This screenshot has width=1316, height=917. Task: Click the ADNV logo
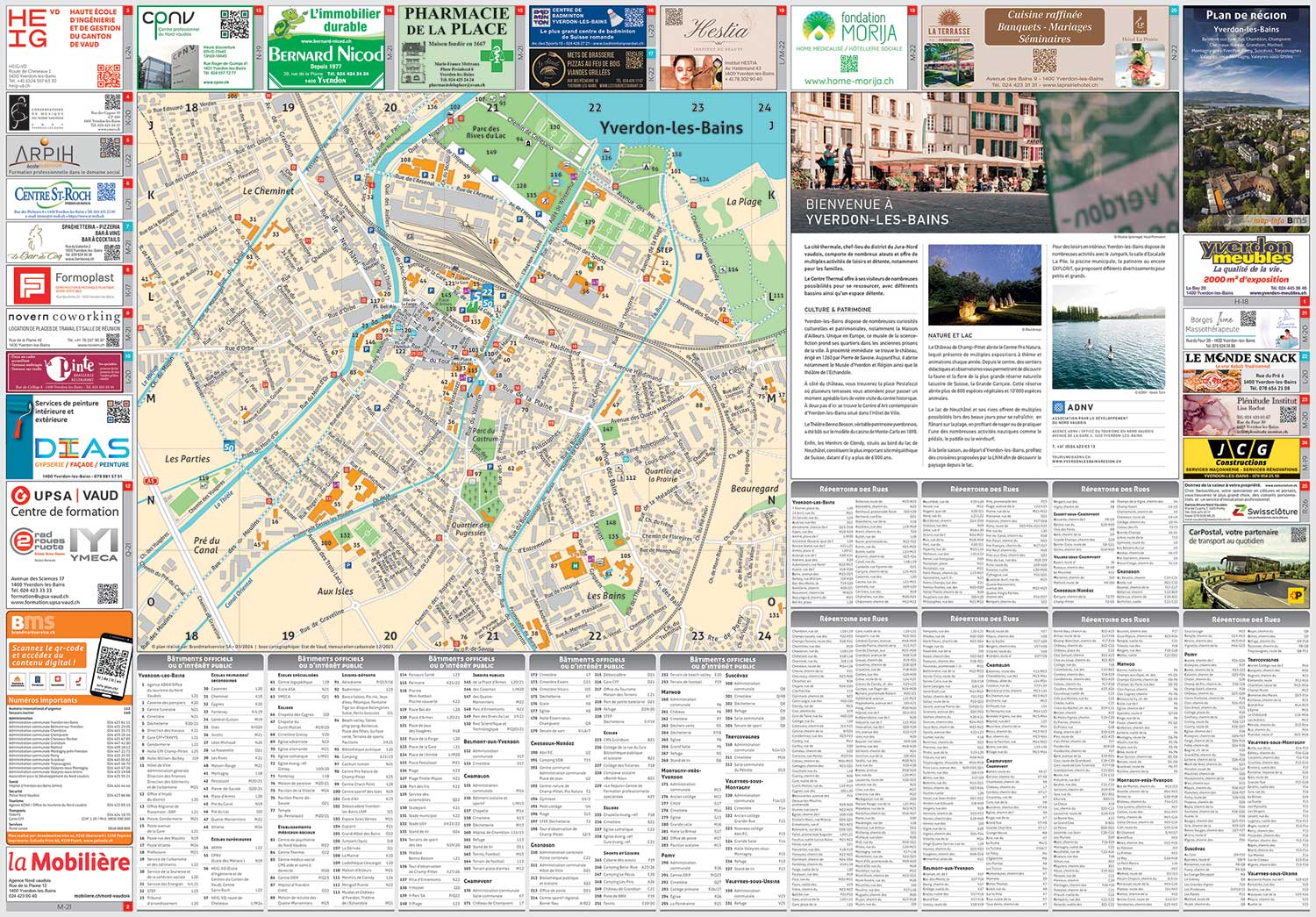pos(1074,407)
